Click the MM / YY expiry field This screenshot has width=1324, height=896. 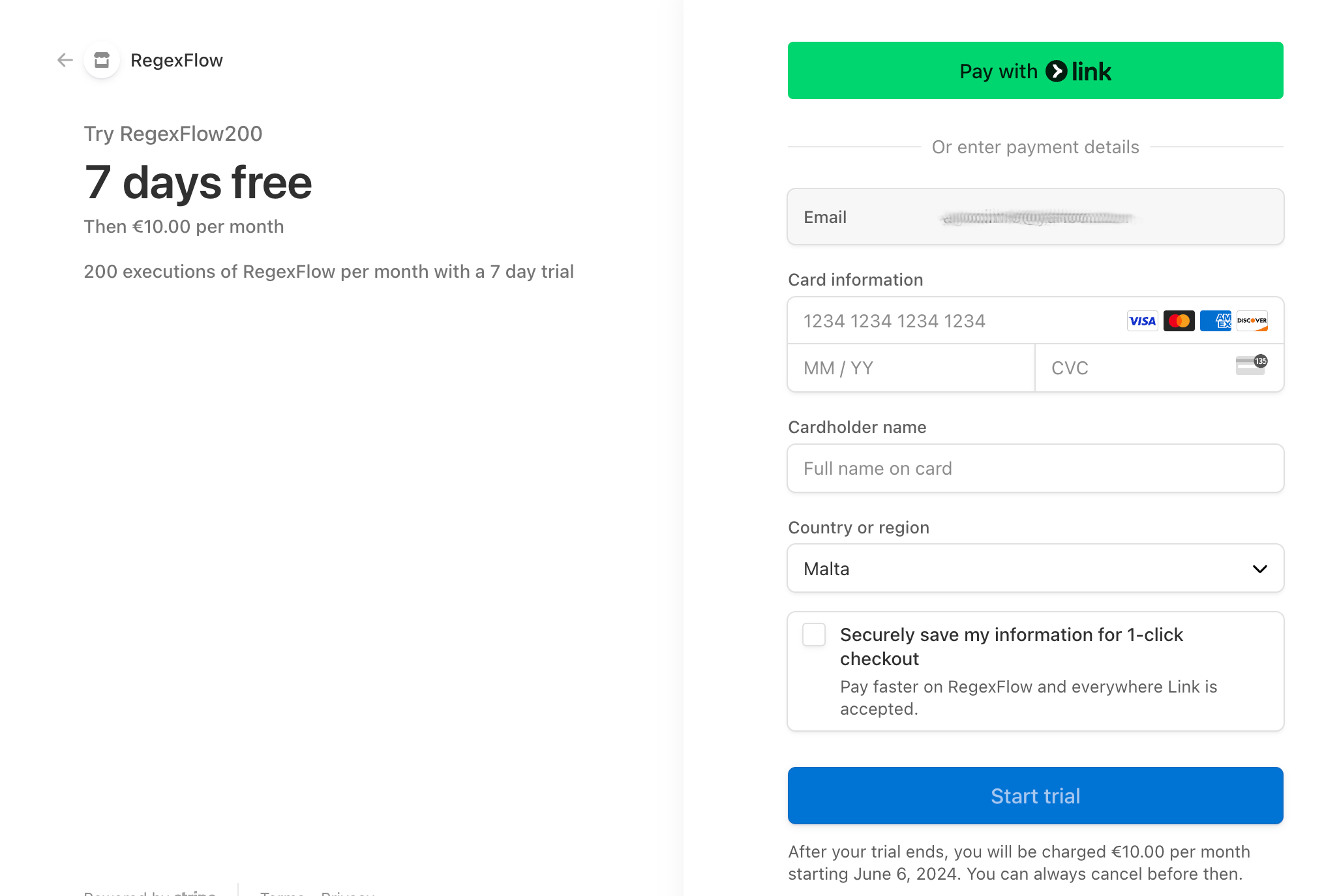[x=910, y=368]
